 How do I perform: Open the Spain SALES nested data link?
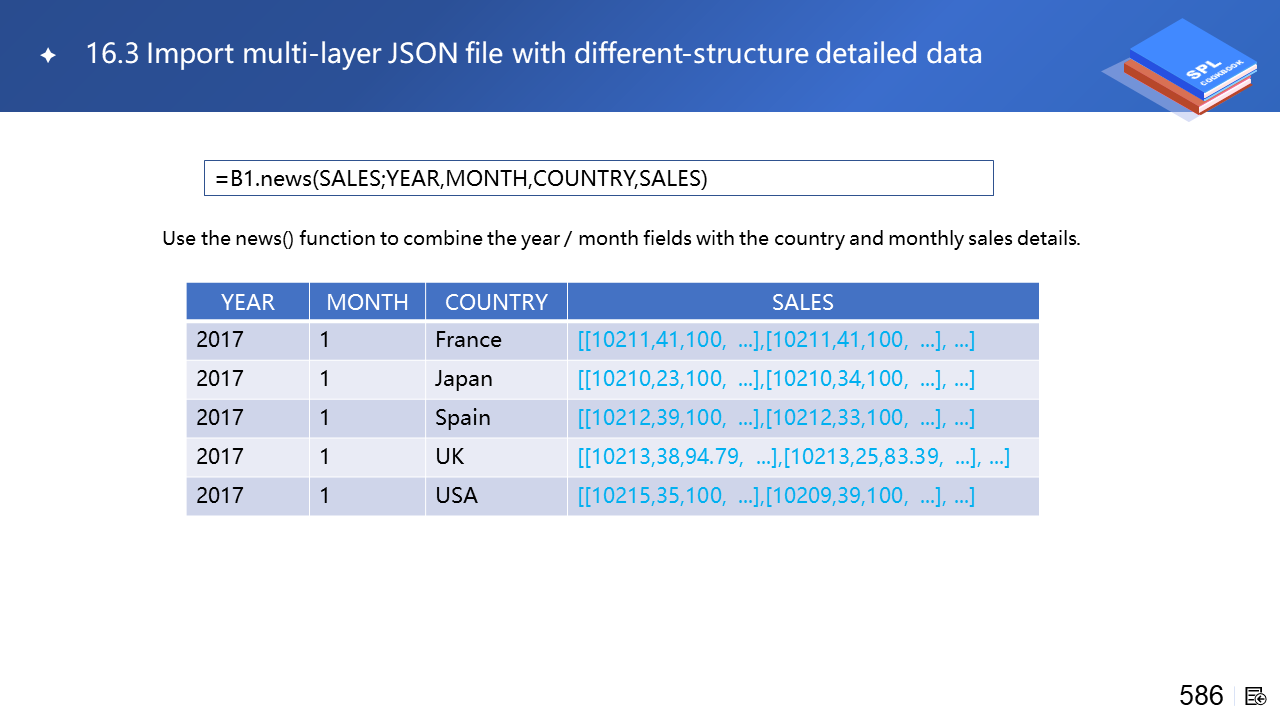776,418
